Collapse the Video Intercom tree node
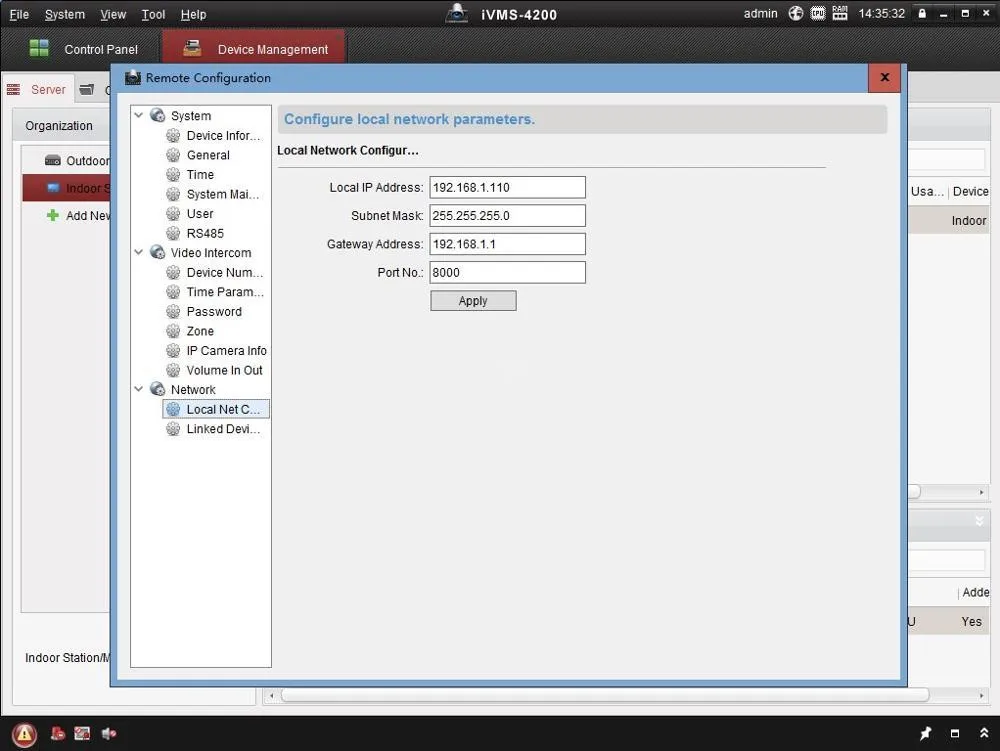Viewport: 1000px width, 751px height. pyautogui.click(x=138, y=252)
